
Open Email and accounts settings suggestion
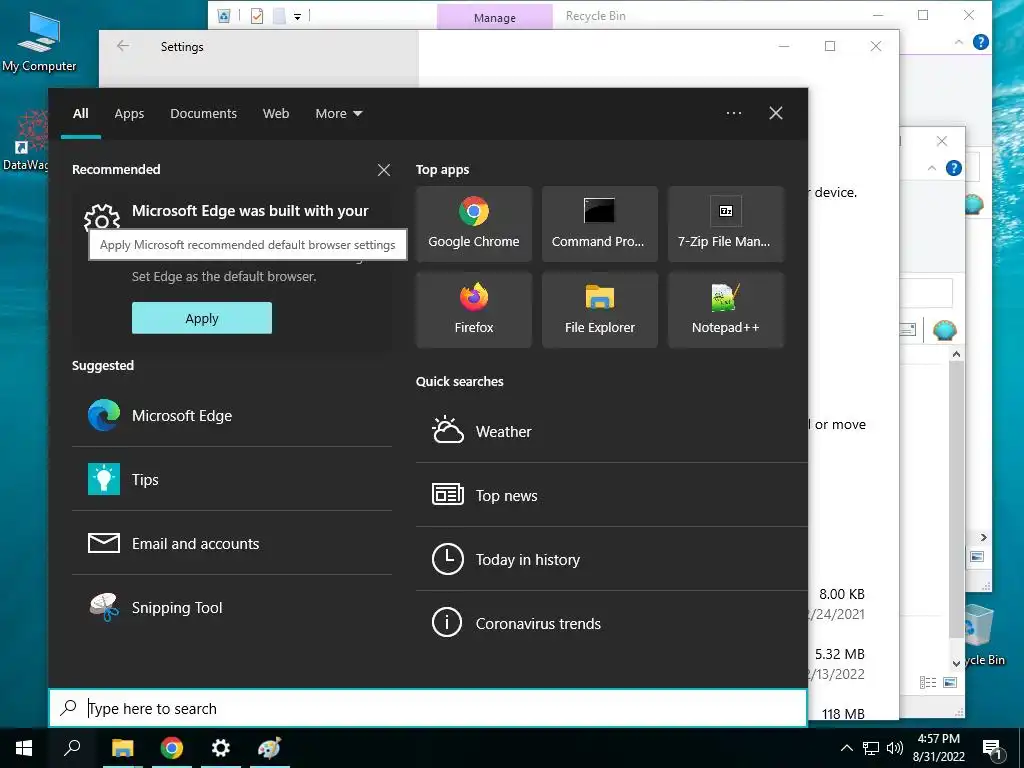(232, 543)
